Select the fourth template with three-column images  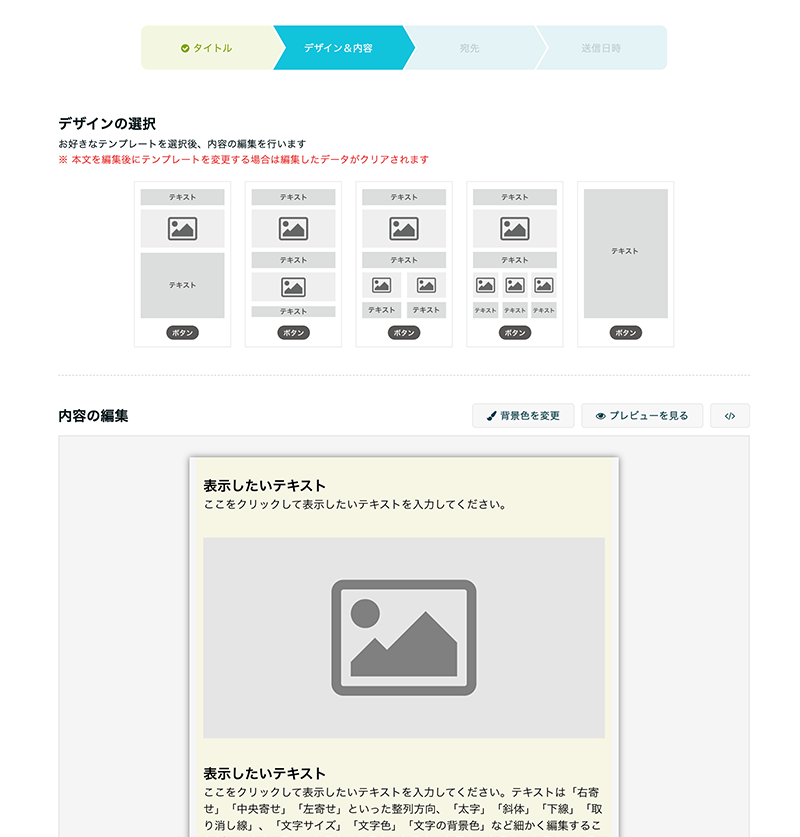pos(515,262)
